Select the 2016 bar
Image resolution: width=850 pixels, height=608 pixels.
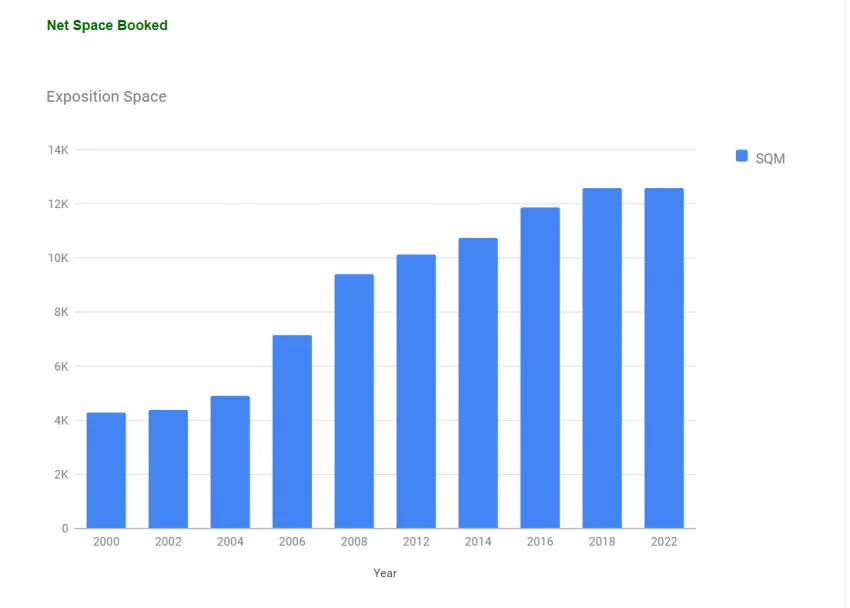tap(540, 367)
